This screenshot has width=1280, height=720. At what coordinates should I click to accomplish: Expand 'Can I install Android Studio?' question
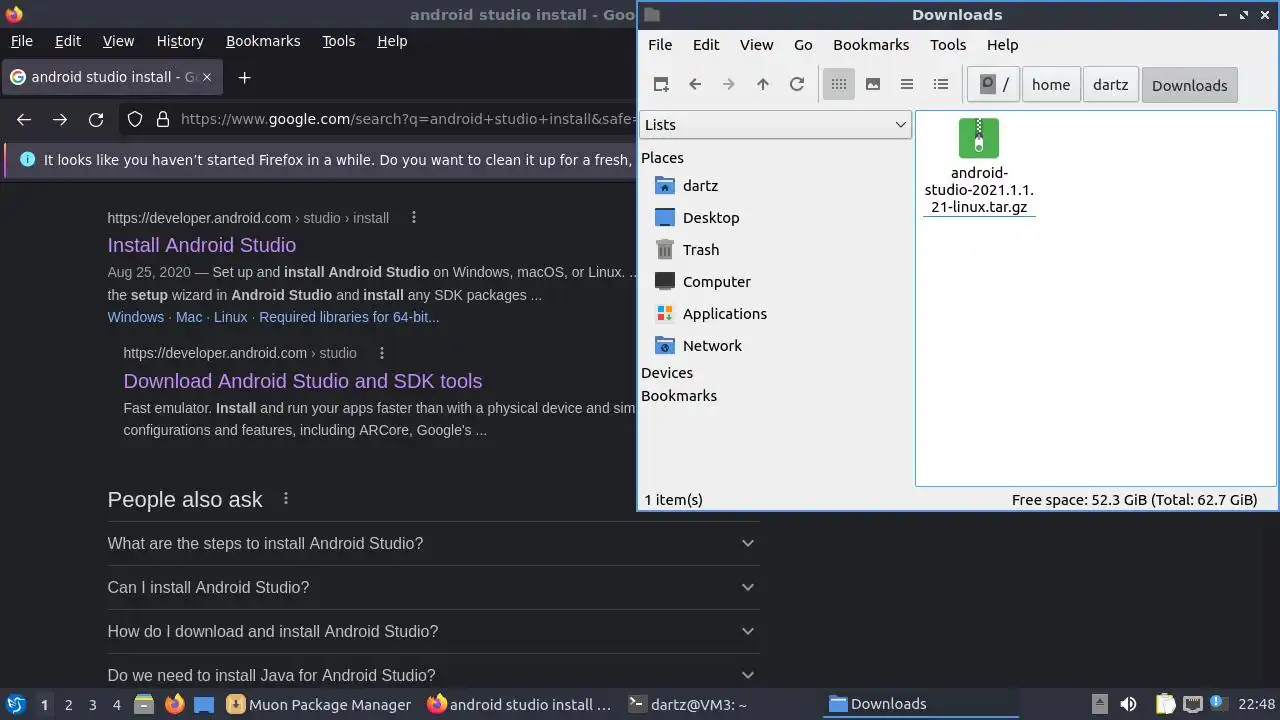pos(433,587)
